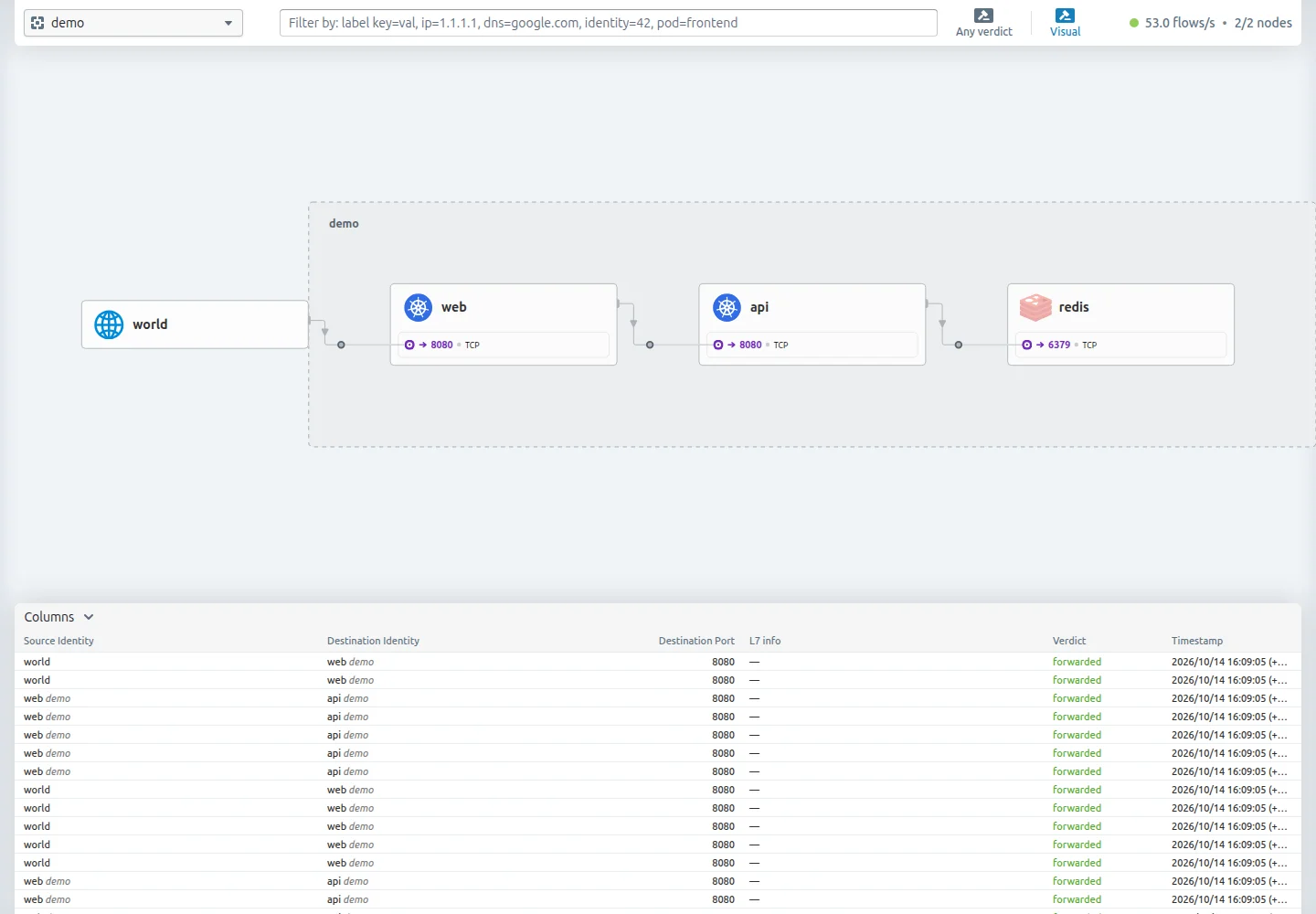Click the Timestamp column header
The width and height of the screenshot is (1316, 914).
pyautogui.click(x=1197, y=641)
